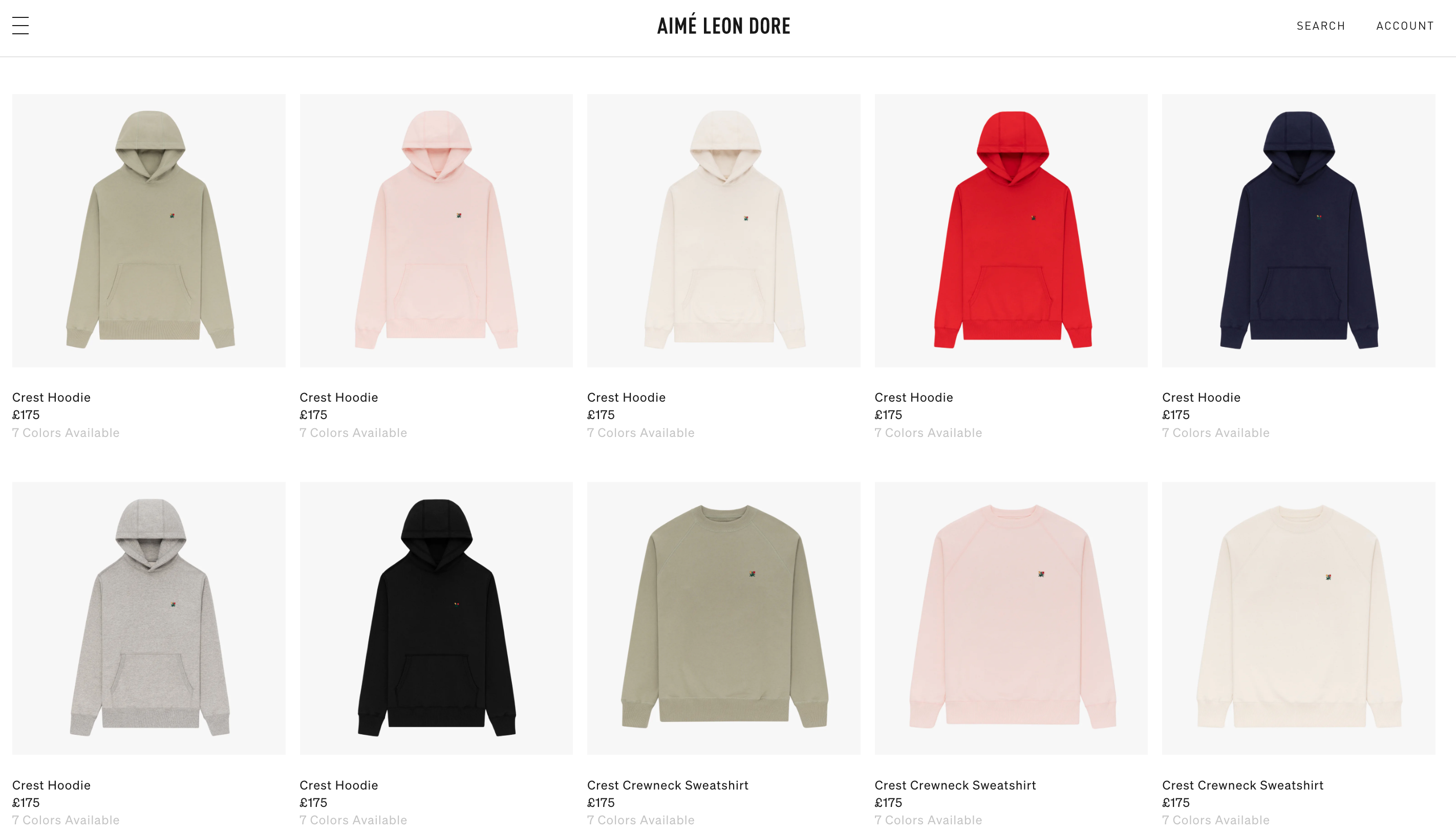Image resolution: width=1456 pixels, height=832 pixels.
Task: Select the navy Crest Hoodie image
Action: (1298, 230)
